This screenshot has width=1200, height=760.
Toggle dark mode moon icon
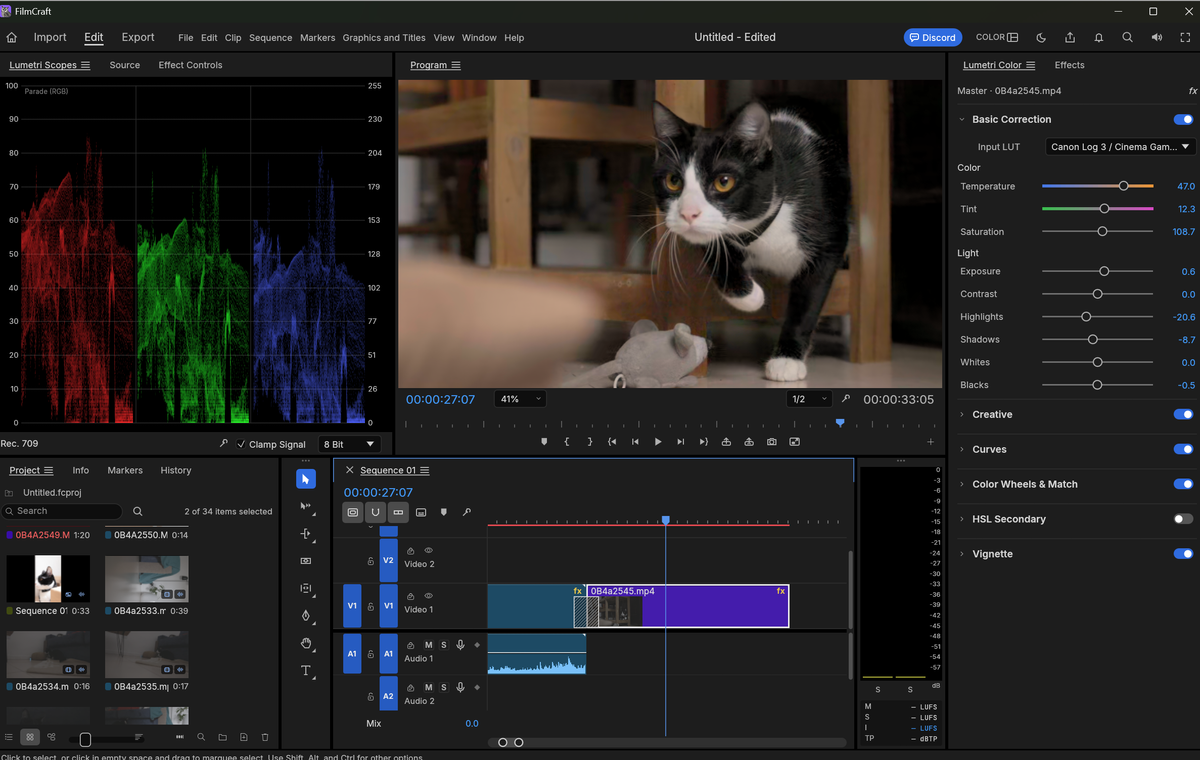(1041, 37)
